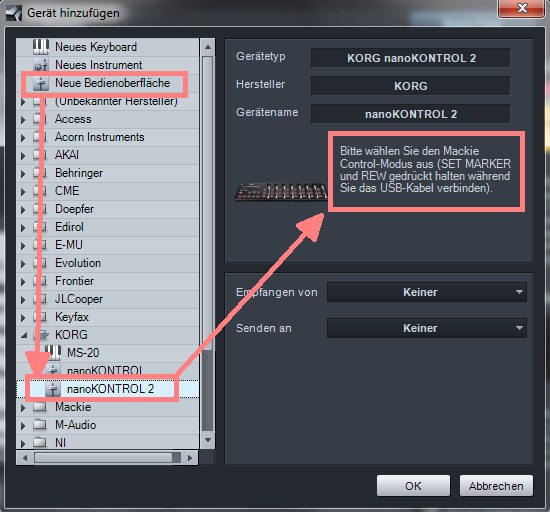
Task: Open the Senden an dropdown
Action: [x=427, y=328]
